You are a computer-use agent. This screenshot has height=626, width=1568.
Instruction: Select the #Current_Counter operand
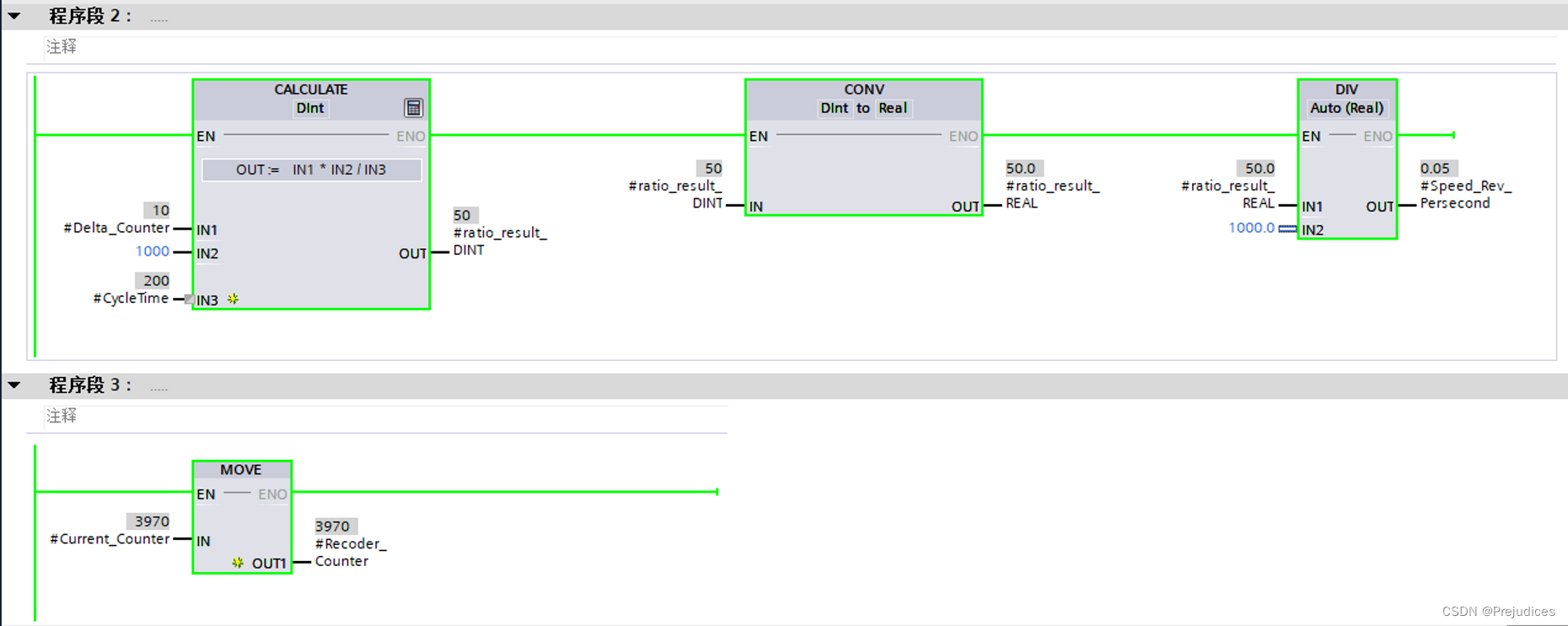tap(110, 538)
